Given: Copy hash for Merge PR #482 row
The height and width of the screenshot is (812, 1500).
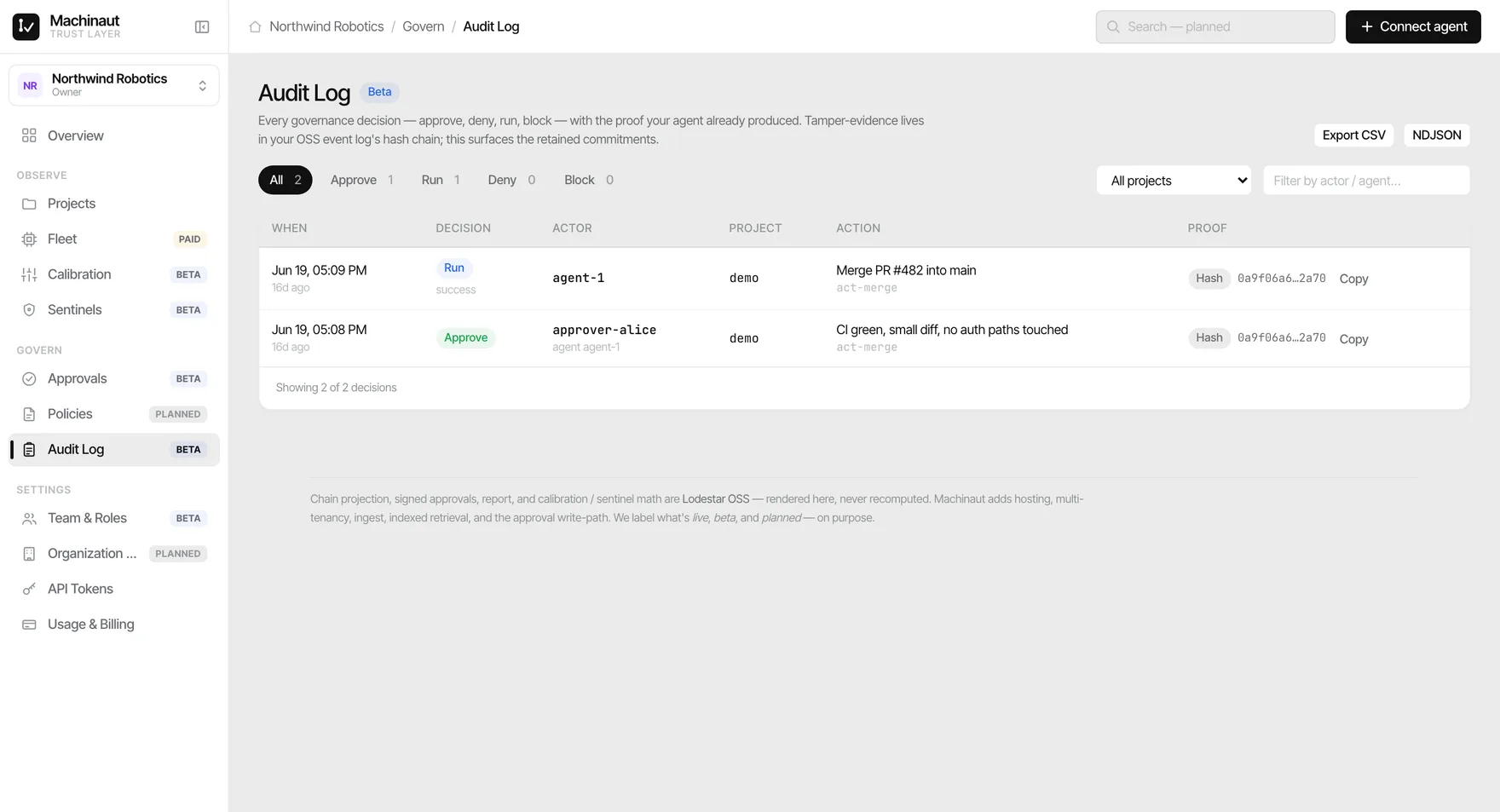Looking at the screenshot, I should pyautogui.click(x=1353, y=279).
